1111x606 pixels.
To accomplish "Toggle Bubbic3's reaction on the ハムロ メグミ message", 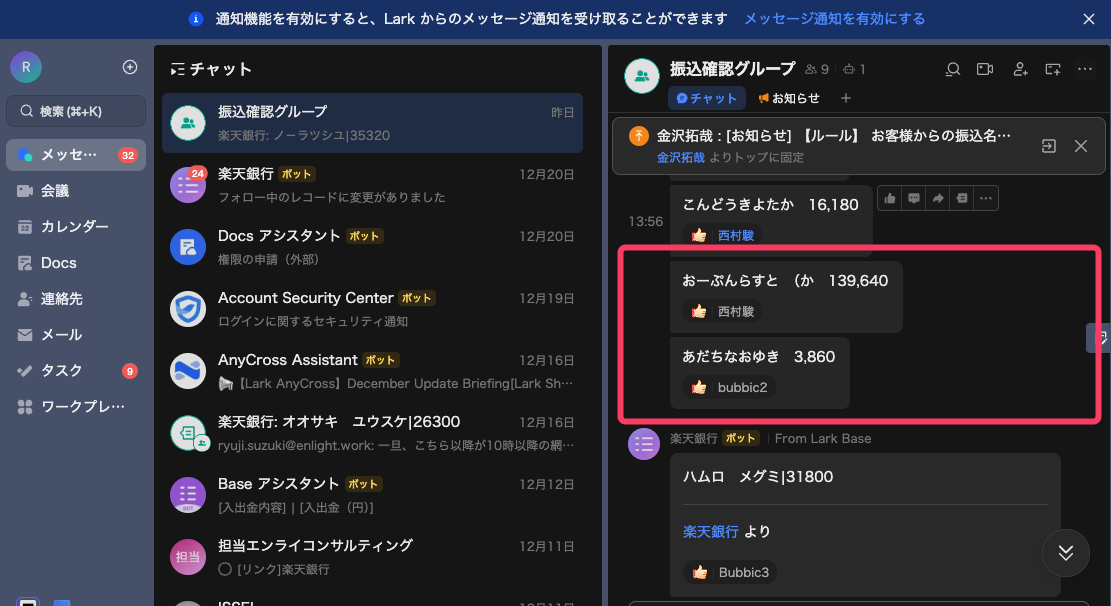I will 729,572.
